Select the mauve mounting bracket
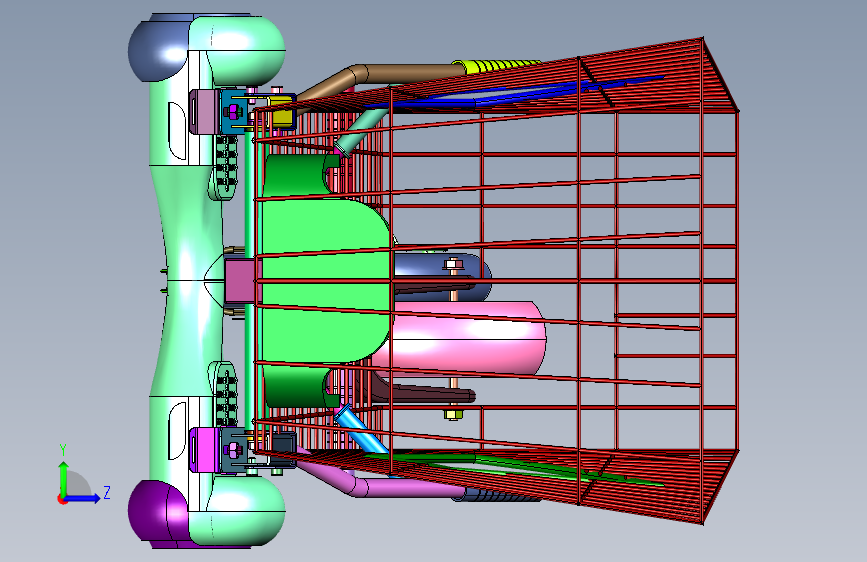The height and width of the screenshot is (562, 867). pyautogui.click(x=203, y=111)
